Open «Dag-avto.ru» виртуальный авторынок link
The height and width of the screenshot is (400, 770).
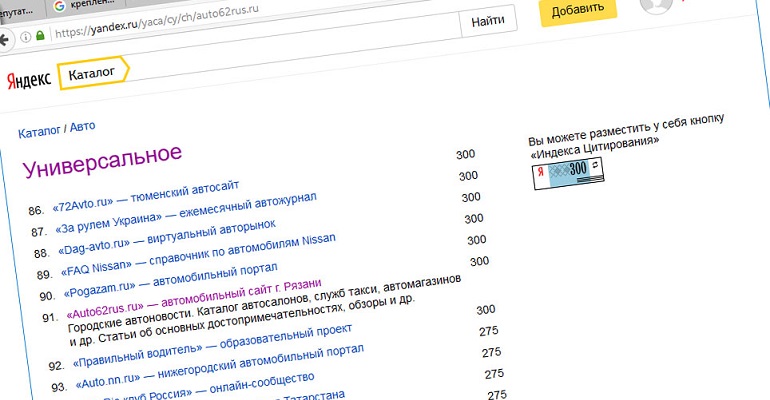[x=167, y=238]
